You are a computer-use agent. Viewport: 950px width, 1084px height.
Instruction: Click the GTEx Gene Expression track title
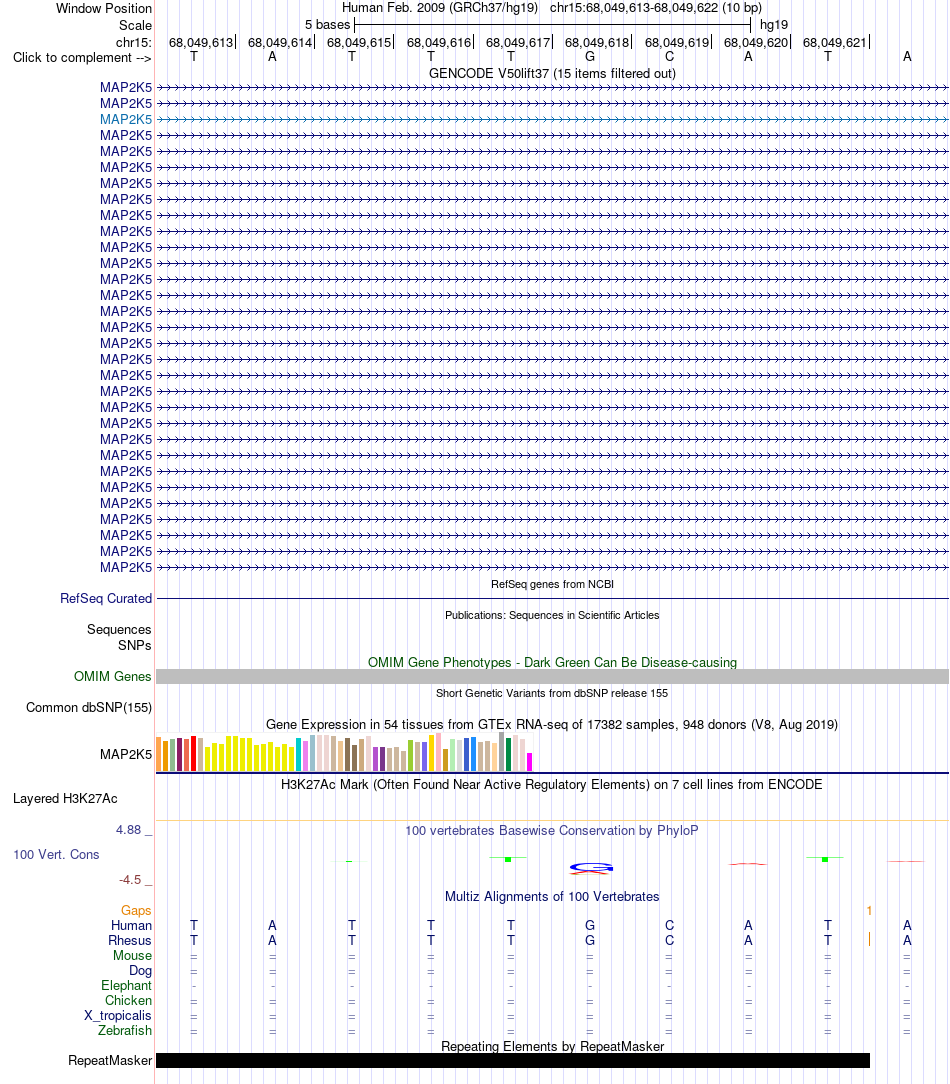552,725
